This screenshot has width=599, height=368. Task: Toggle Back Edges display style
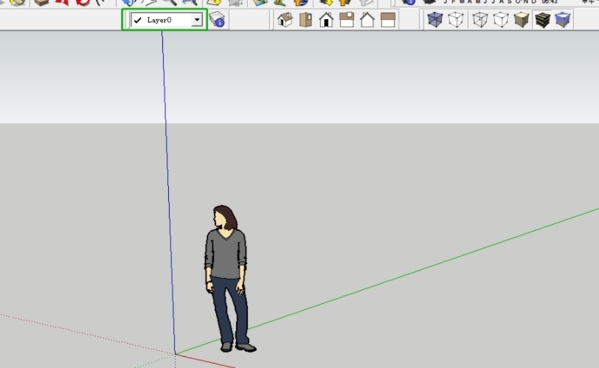456,19
